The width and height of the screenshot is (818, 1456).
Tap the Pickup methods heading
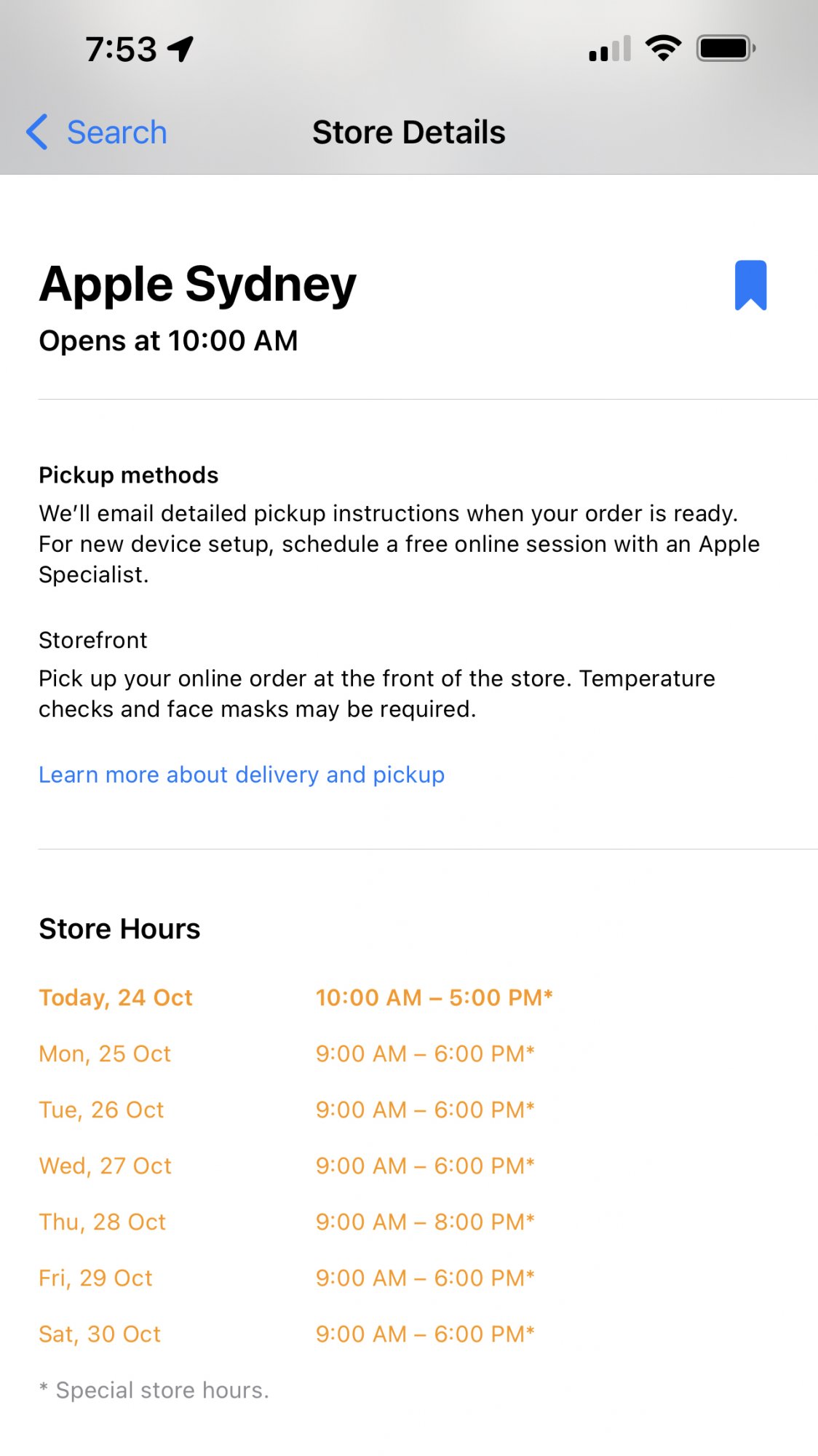click(129, 475)
